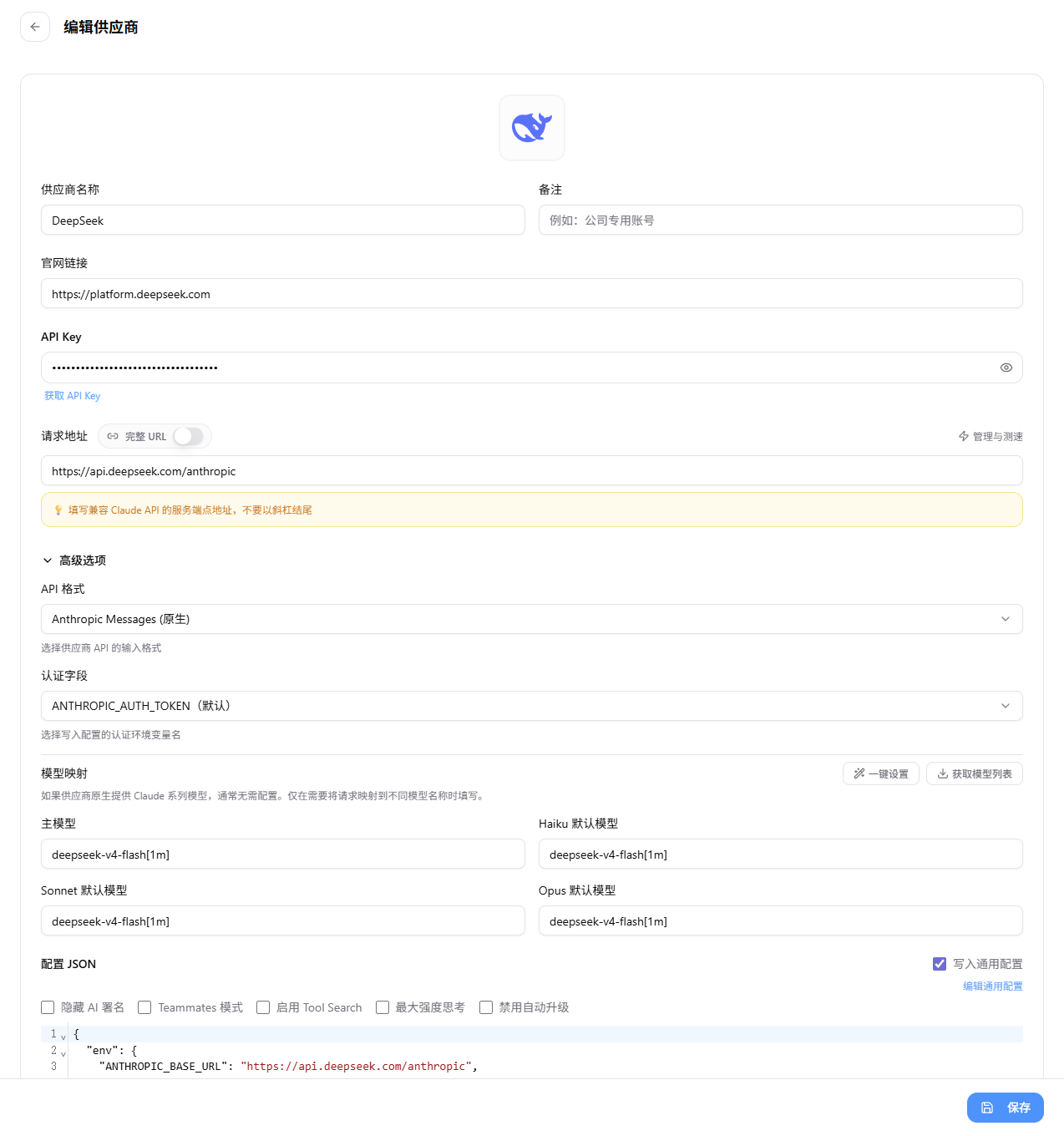The image size is (1064, 1136).
Task: Click the Sonnet 默认模型 input field
Action: pos(283,921)
